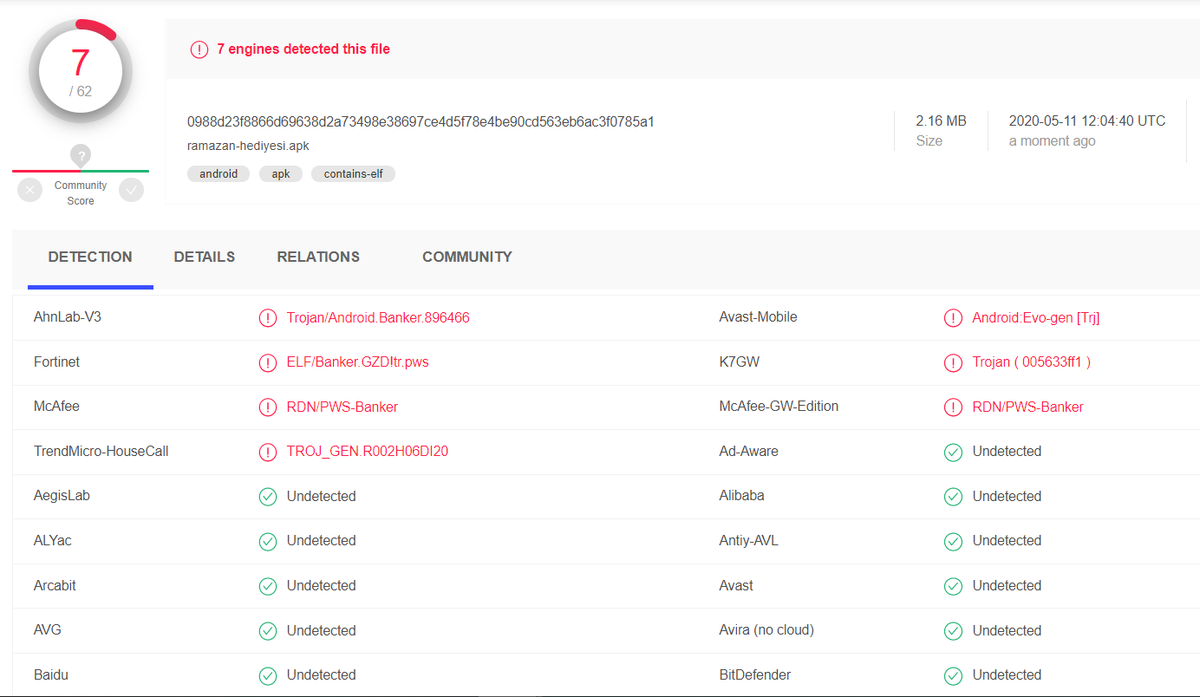The image size is (1200, 697).
Task: Click the ALYac undetected checkmark icon
Action: point(268,541)
